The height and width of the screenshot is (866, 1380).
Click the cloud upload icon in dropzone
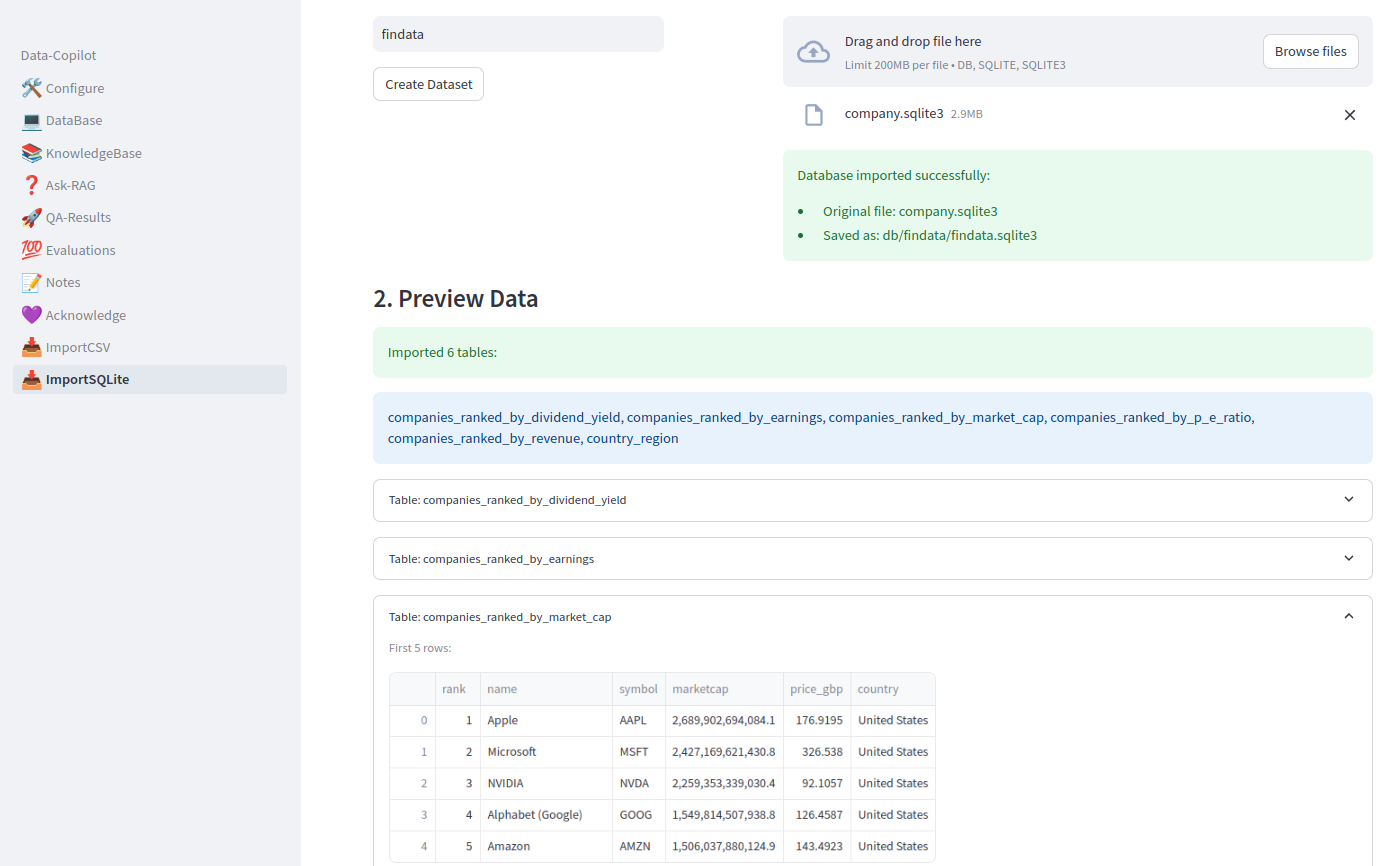pyautogui.click(x=814, y=49)
